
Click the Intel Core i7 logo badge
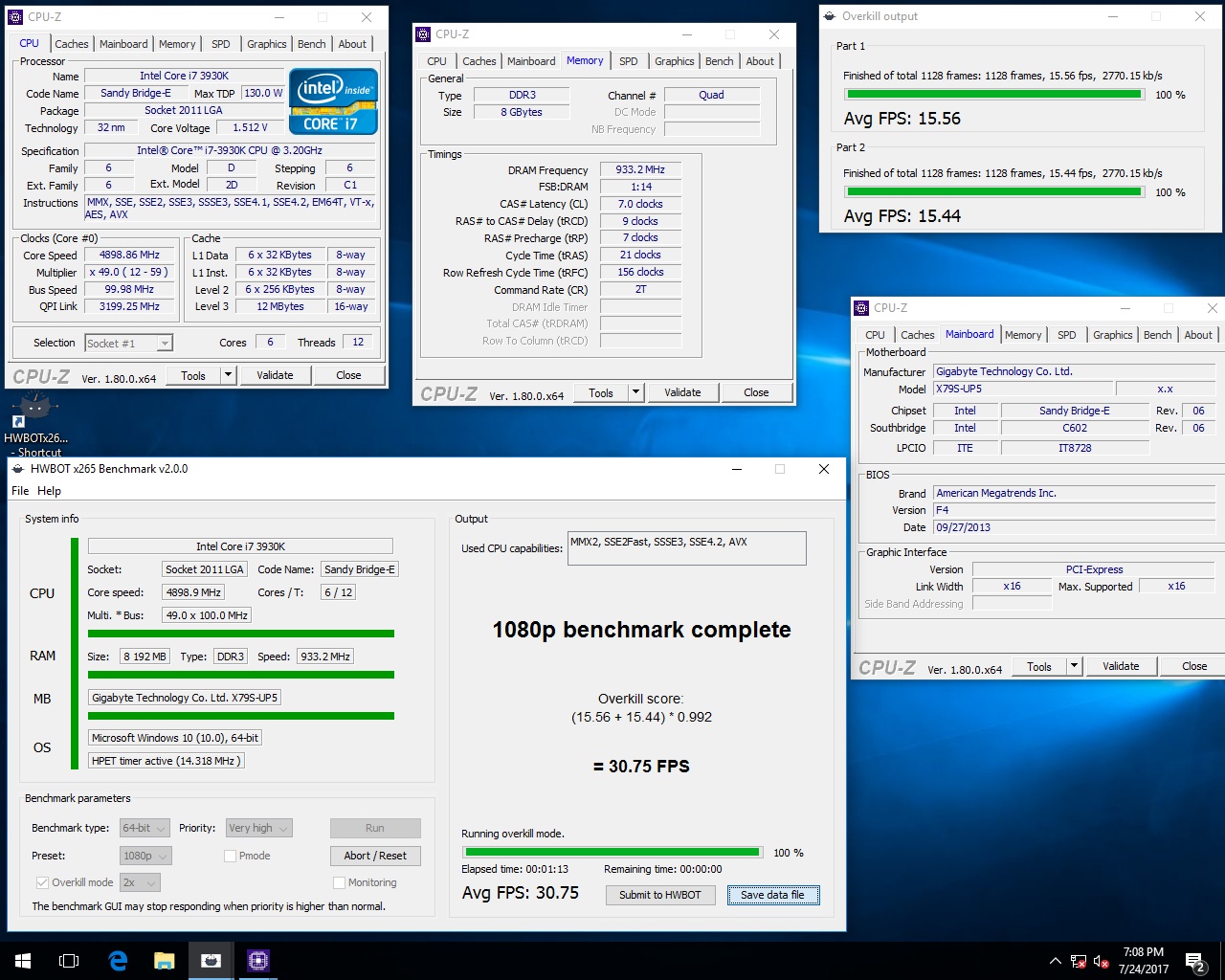click(x=333, y=101)
